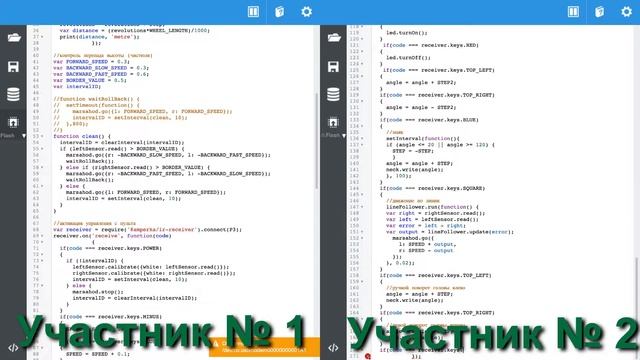
Task: Collapse code fold arrow at line 151
Action: pos(362,232)
